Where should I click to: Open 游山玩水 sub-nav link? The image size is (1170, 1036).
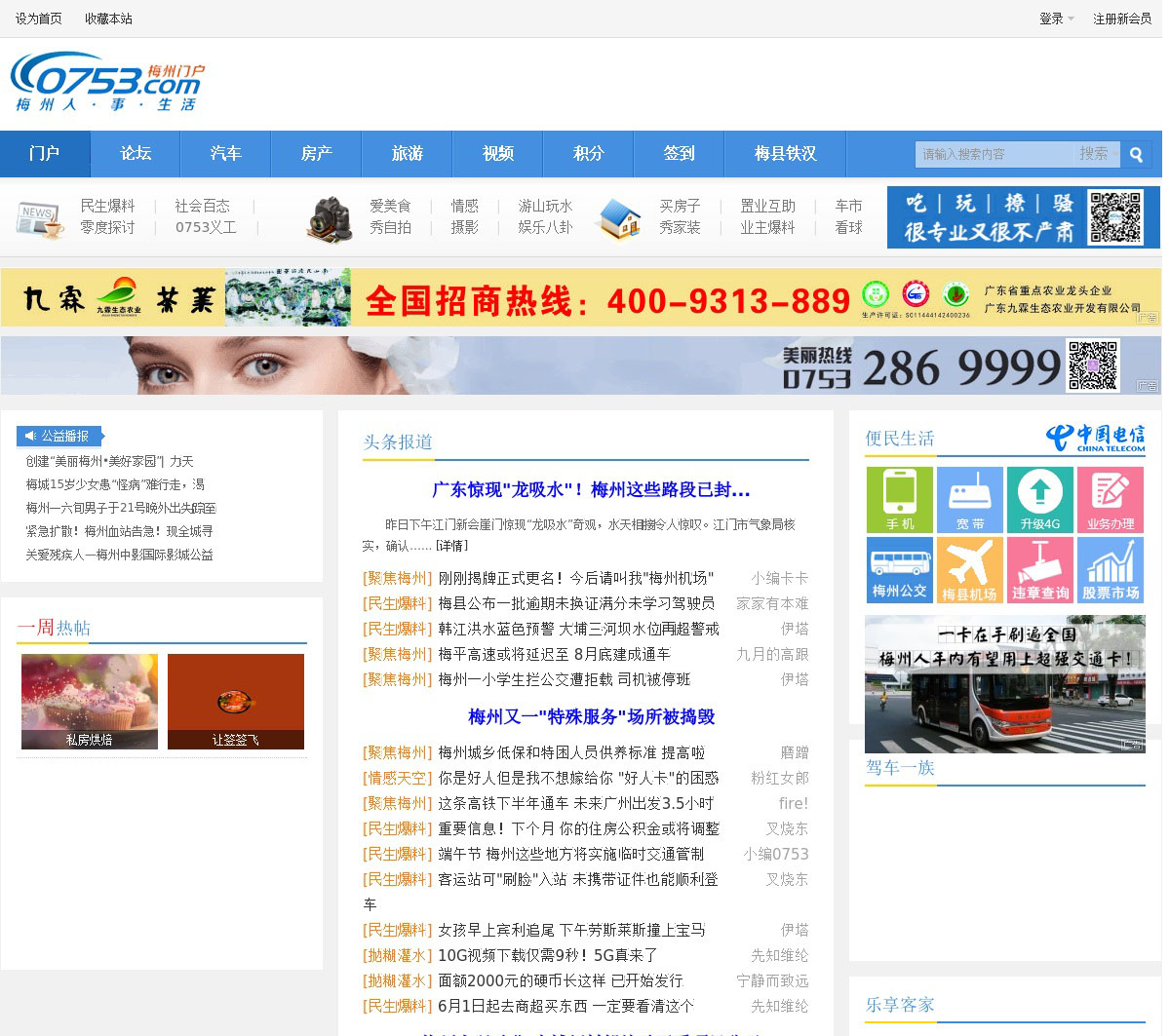coord(546,206)
